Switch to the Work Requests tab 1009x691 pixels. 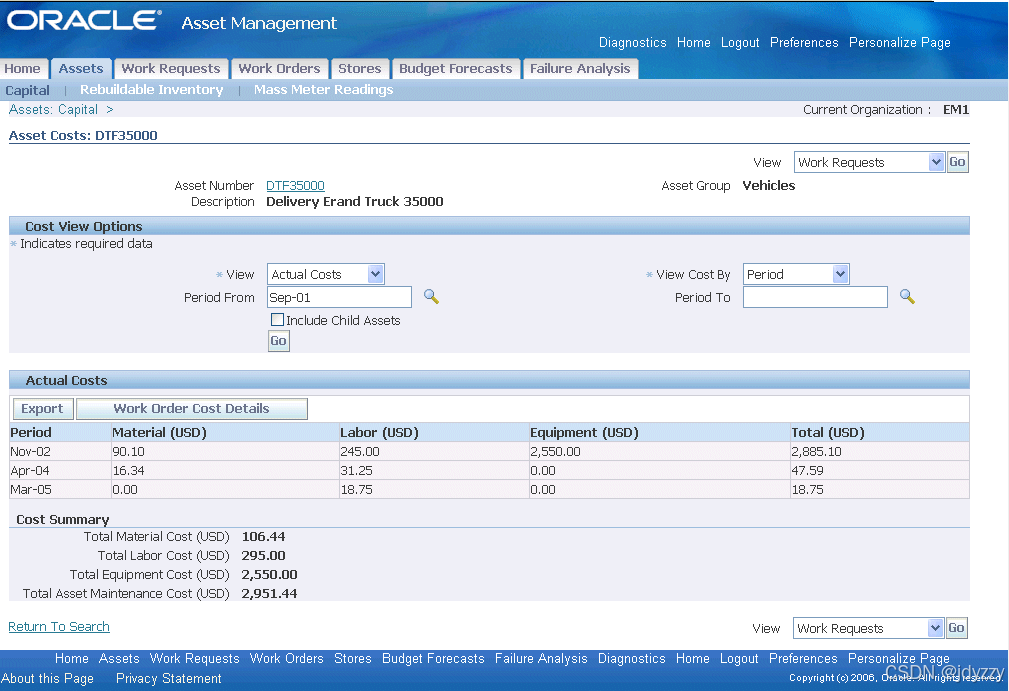click(x=171, y=68)
